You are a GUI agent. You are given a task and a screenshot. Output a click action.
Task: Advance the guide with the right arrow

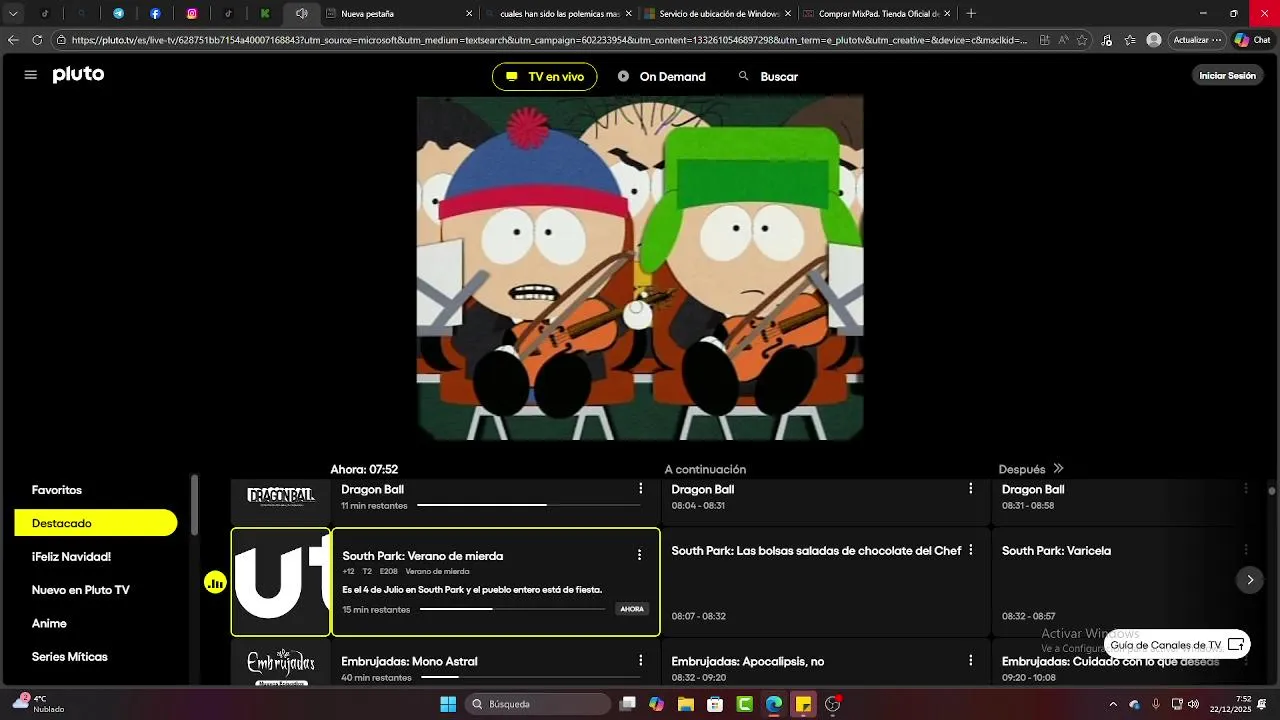1250,580
